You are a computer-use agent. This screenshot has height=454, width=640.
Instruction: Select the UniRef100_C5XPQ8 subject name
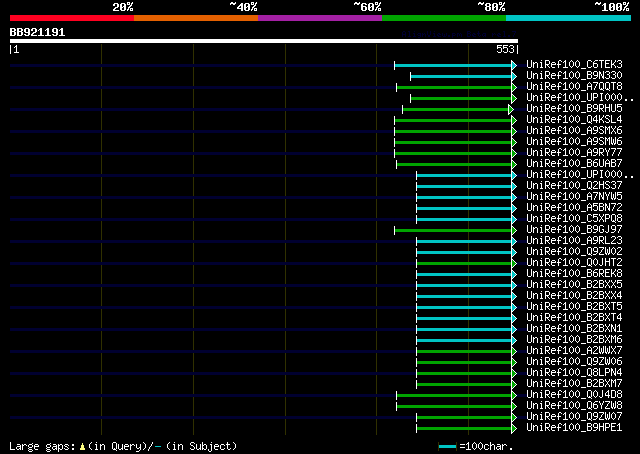574,219
